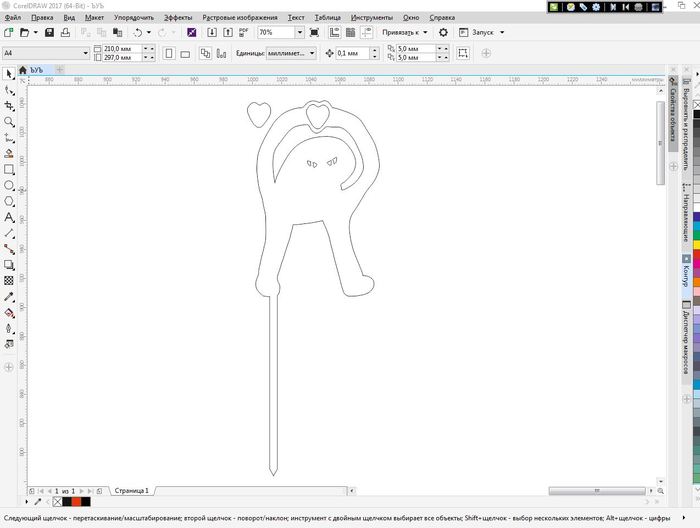Choose the Rectangle tool
This screenshot has height=528, width=700.
click(9, 170)
